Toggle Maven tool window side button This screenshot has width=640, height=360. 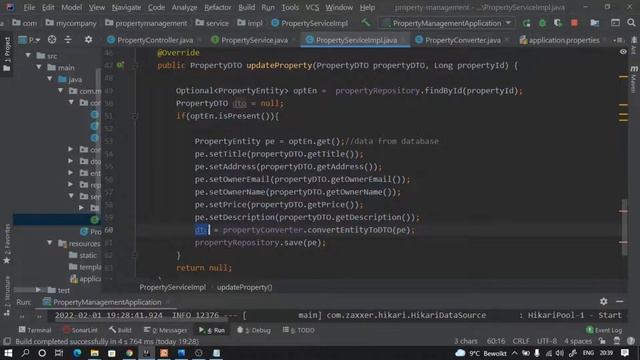point(634,80)
